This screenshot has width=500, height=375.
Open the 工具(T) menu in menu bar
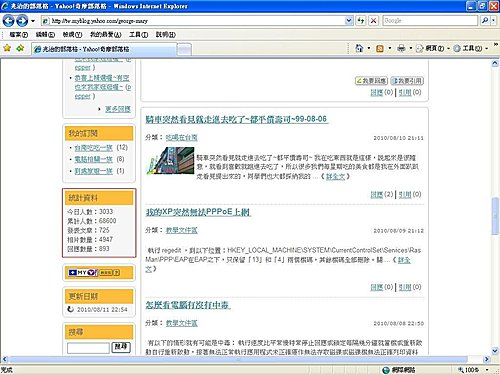pyautogui.click(x=138, y=35)
